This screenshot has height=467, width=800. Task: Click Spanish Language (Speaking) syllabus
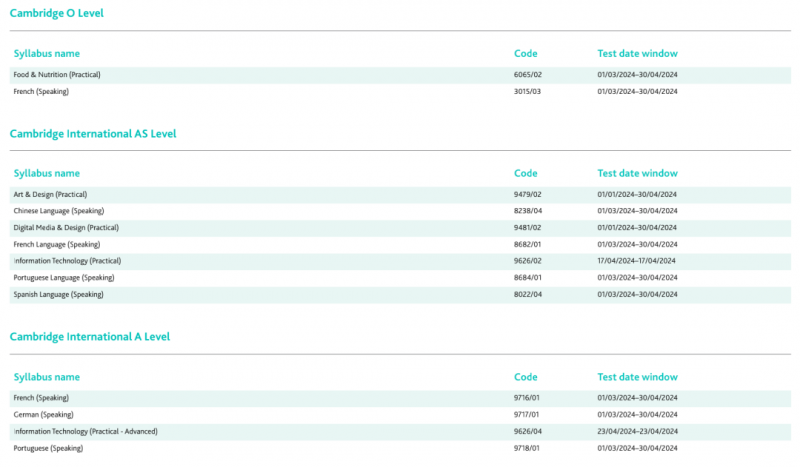point(58,294)
